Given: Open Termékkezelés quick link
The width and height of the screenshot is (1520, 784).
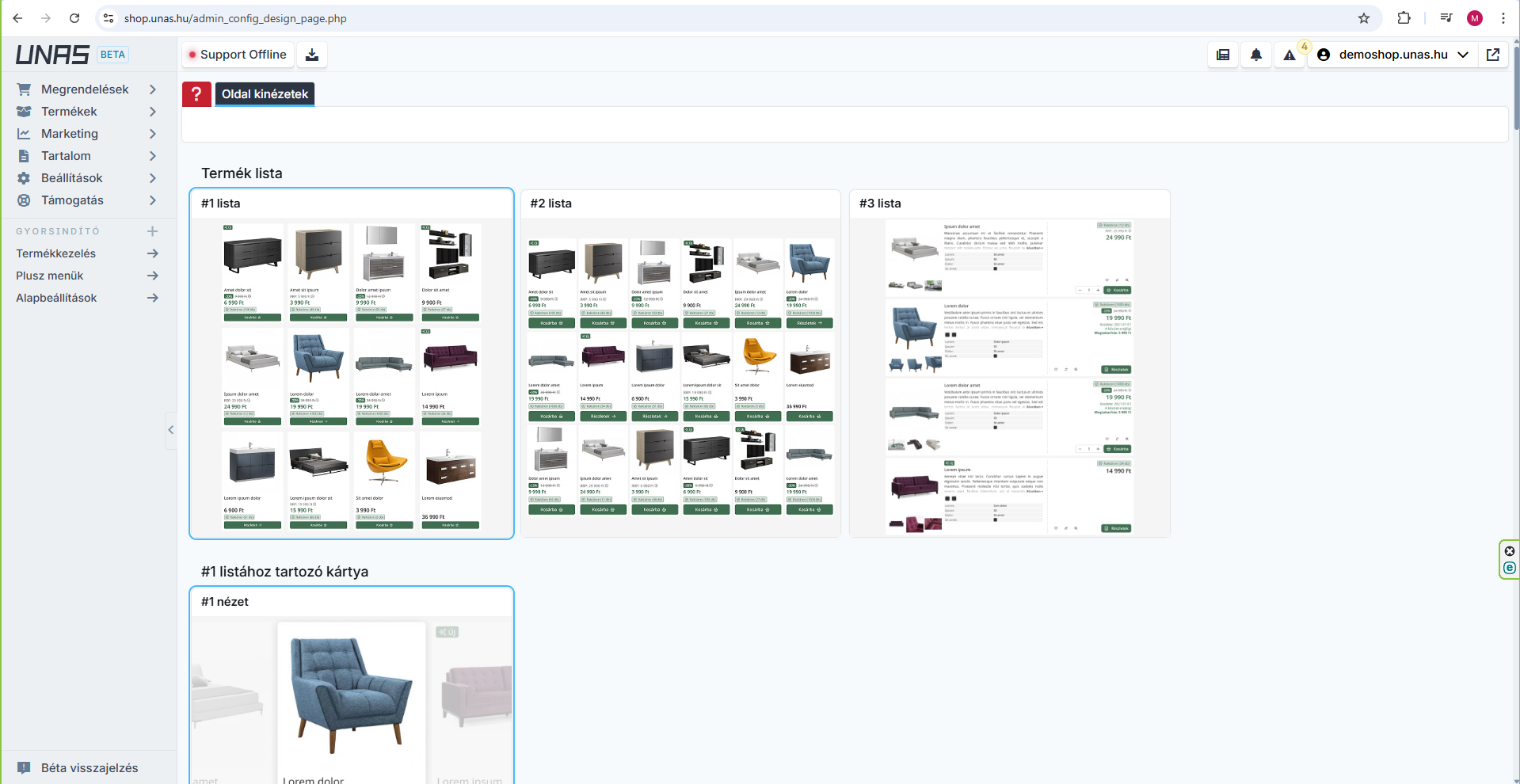Looking at the screenshot, I should [88, 253].
